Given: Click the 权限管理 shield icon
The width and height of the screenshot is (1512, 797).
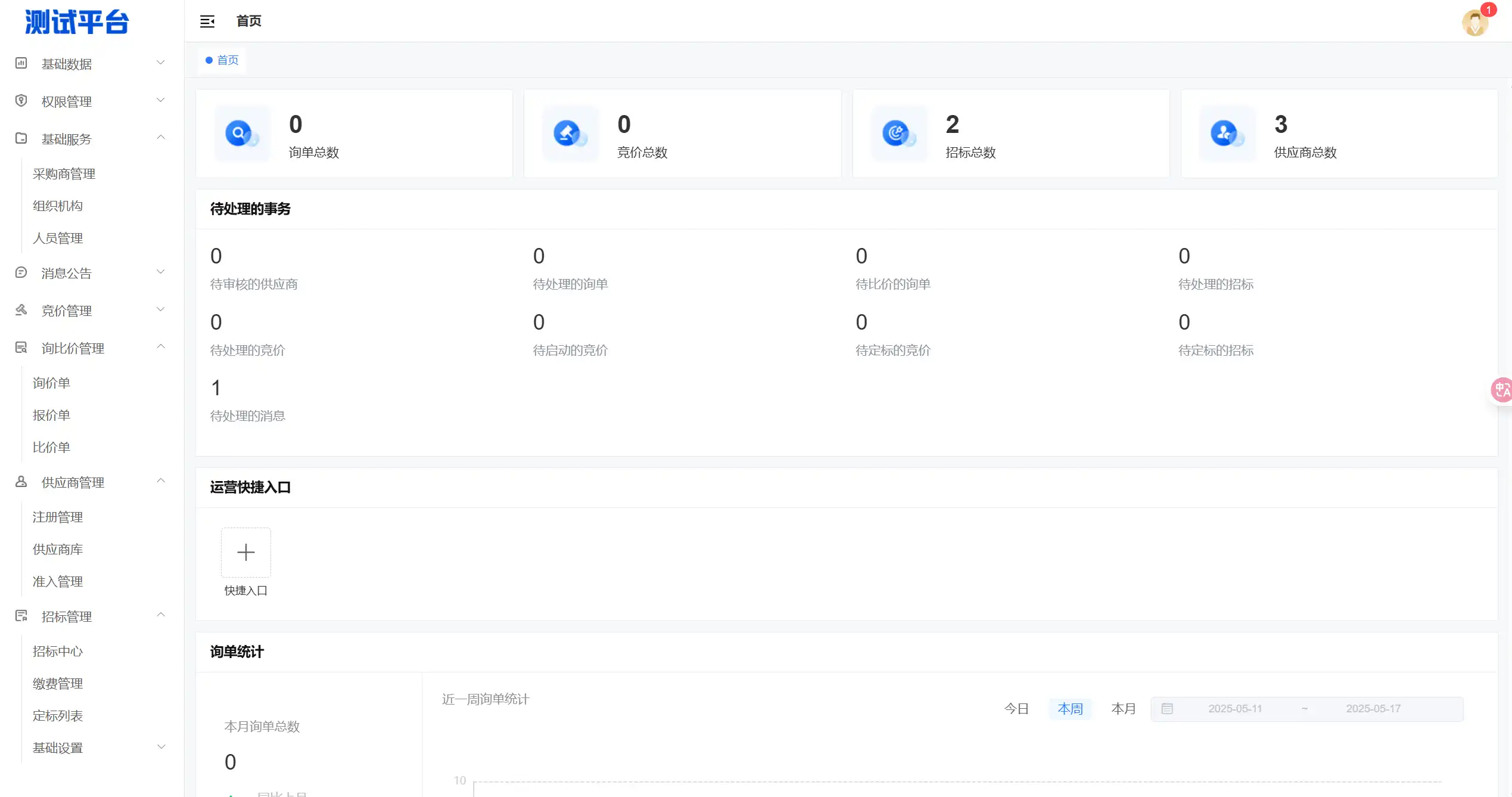Looking at the screenshot, I should pyautogui.click(x=21, y=101).
